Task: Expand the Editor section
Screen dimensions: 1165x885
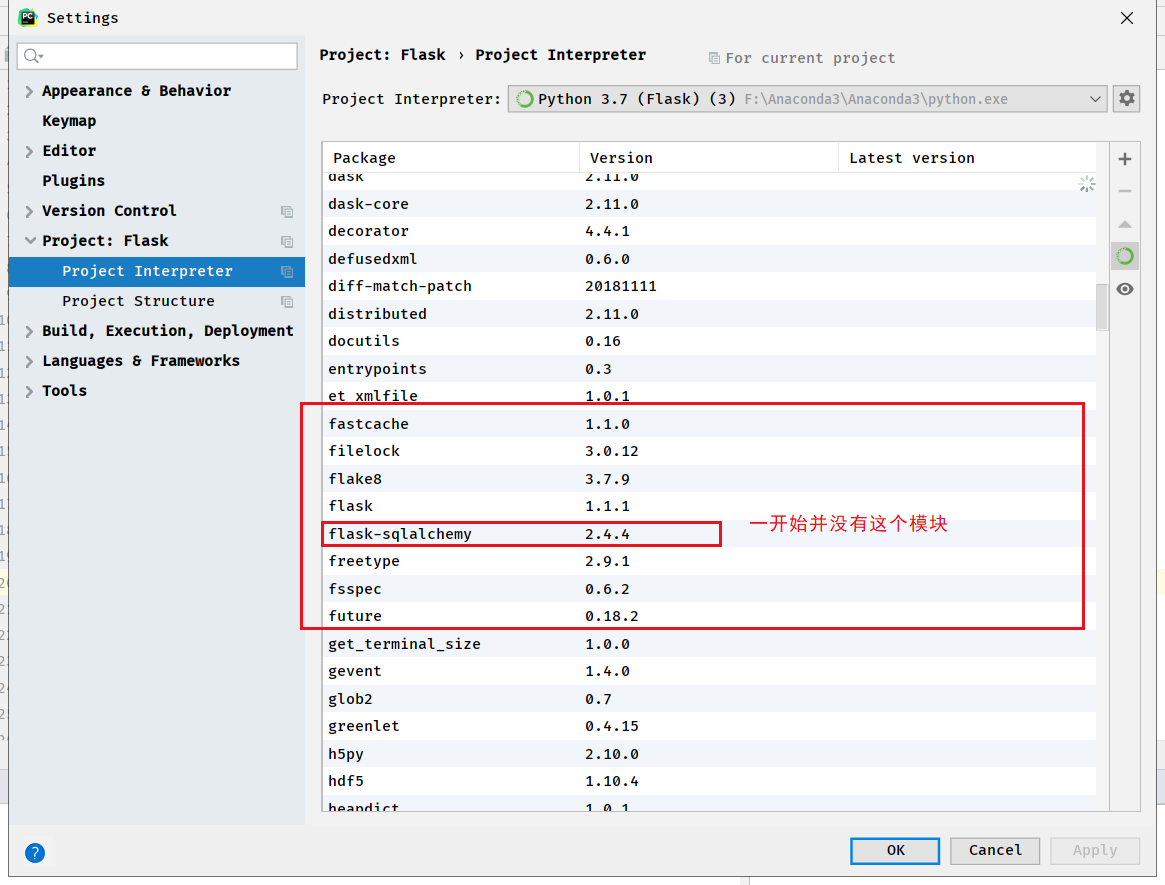Action: [x=29, y=152]
